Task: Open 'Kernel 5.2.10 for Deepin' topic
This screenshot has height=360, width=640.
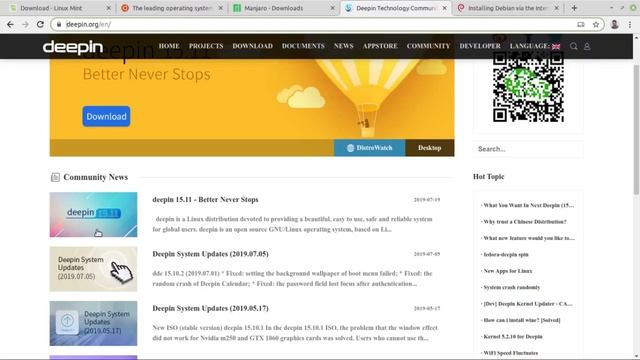Action: [512, 336]
